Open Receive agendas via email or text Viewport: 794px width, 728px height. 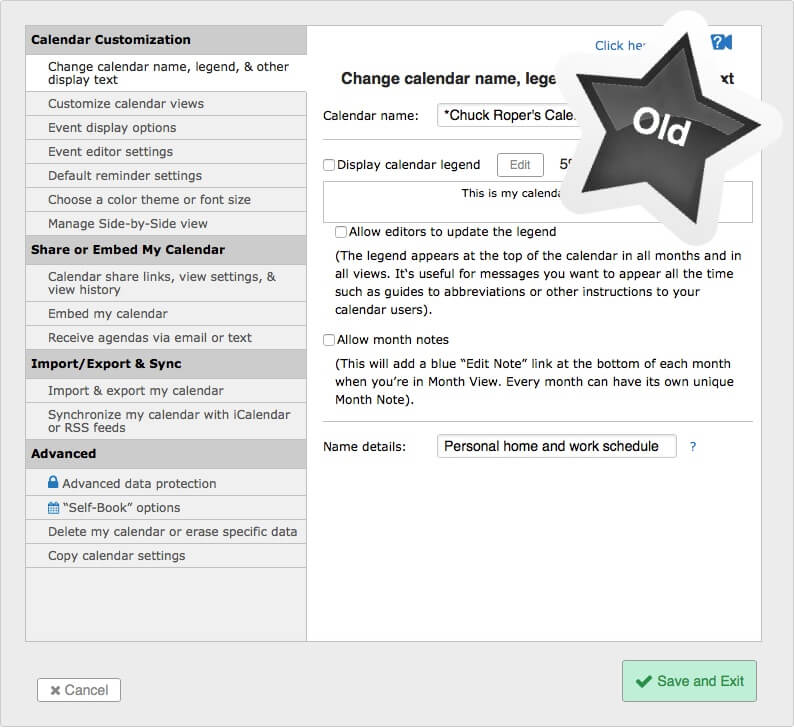166,338
